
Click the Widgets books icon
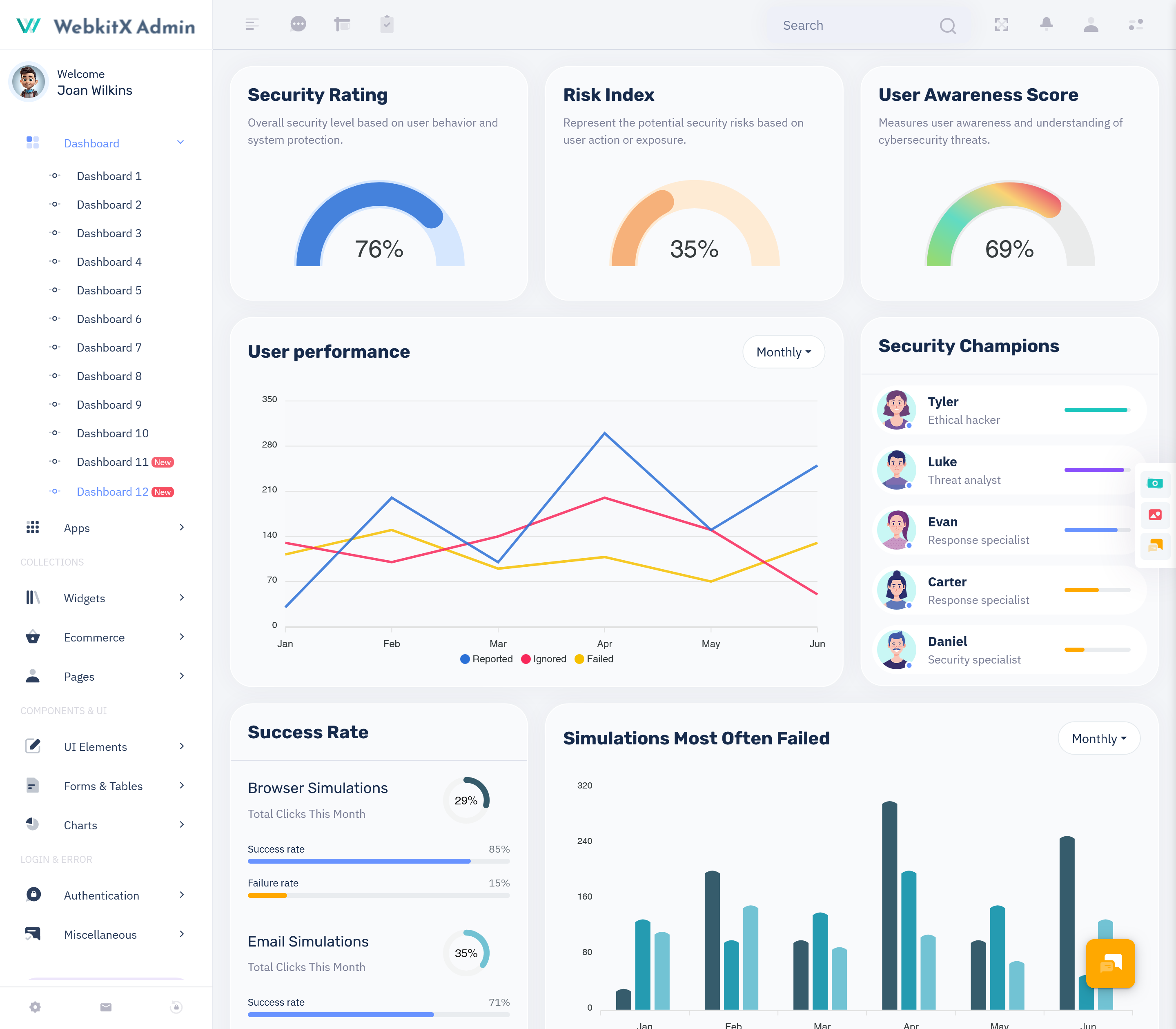(33, 598)
